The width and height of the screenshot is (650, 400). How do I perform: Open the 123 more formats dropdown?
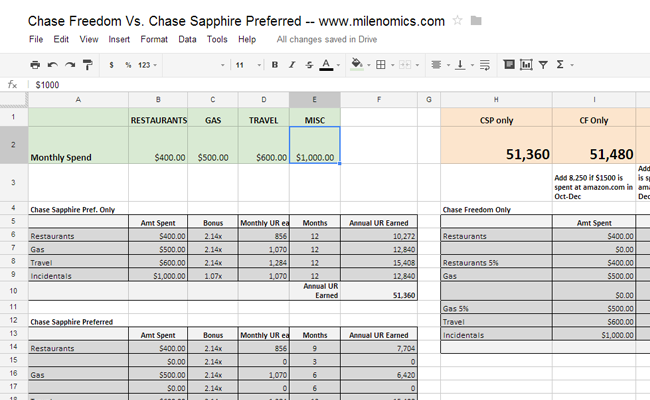147,65
